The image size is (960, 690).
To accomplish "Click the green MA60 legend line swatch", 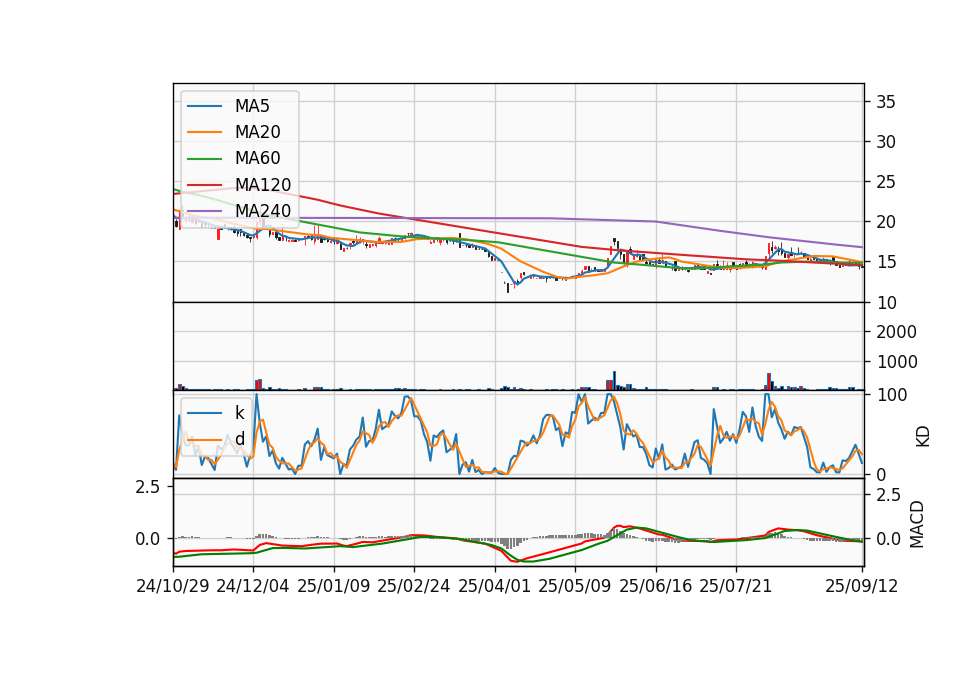I will click(x=204, y=159).
